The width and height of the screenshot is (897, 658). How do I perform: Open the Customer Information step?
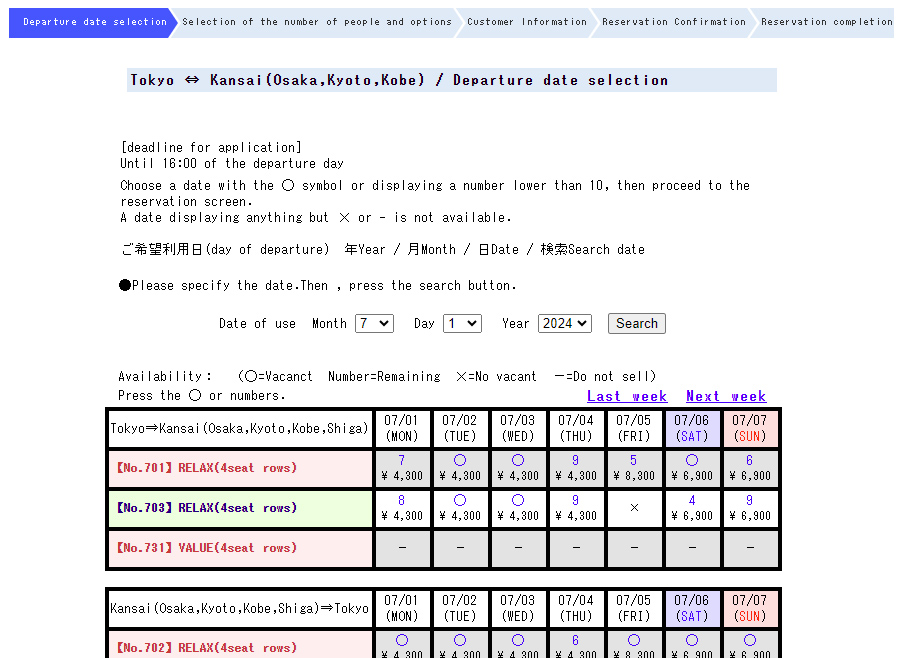(526, 22)
